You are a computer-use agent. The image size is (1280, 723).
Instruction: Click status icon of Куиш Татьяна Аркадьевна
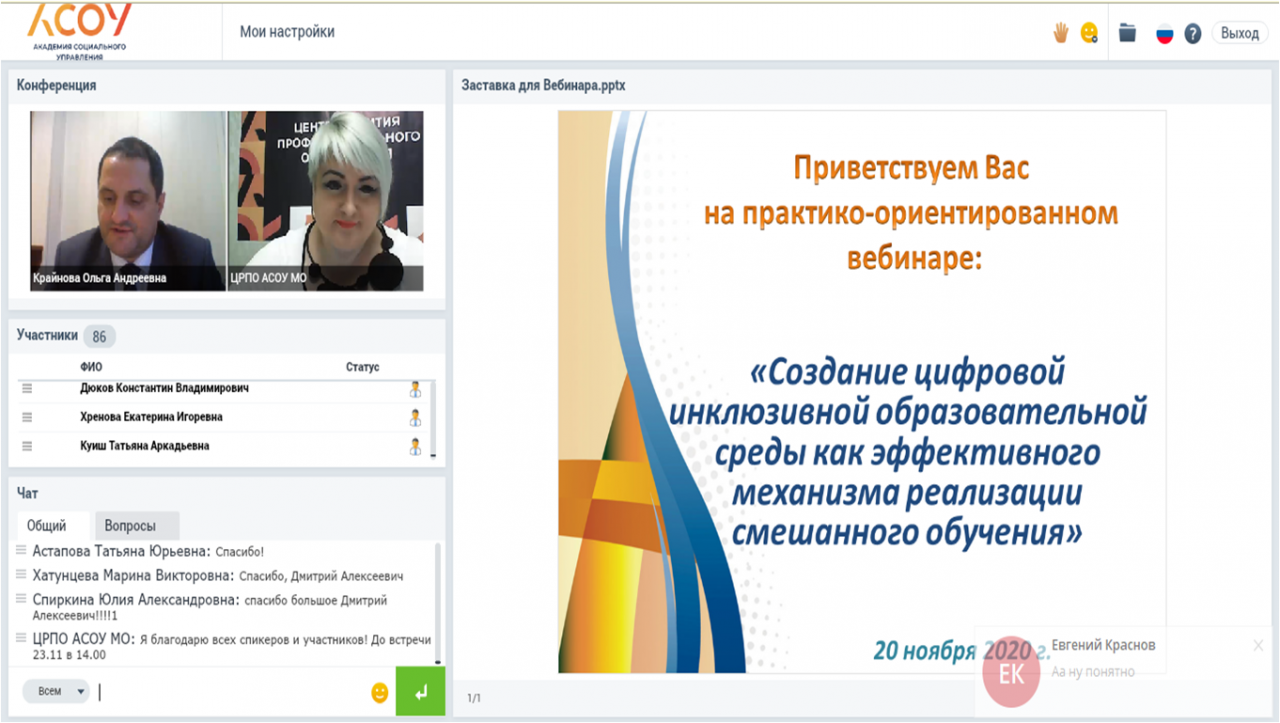tap(415, 446)
